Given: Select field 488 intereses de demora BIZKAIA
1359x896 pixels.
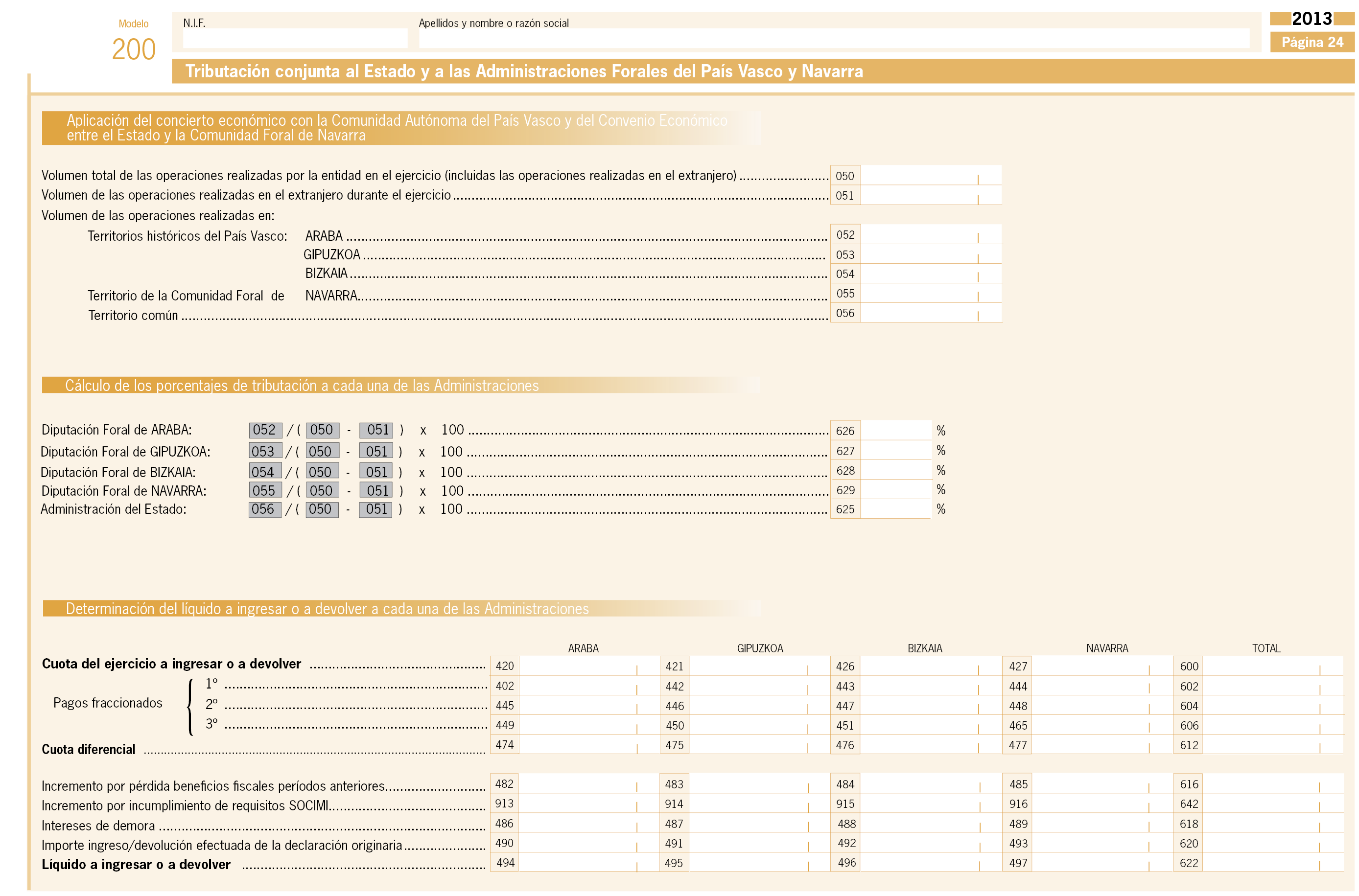Looking at the screenshot, I should tap(930, 823).
